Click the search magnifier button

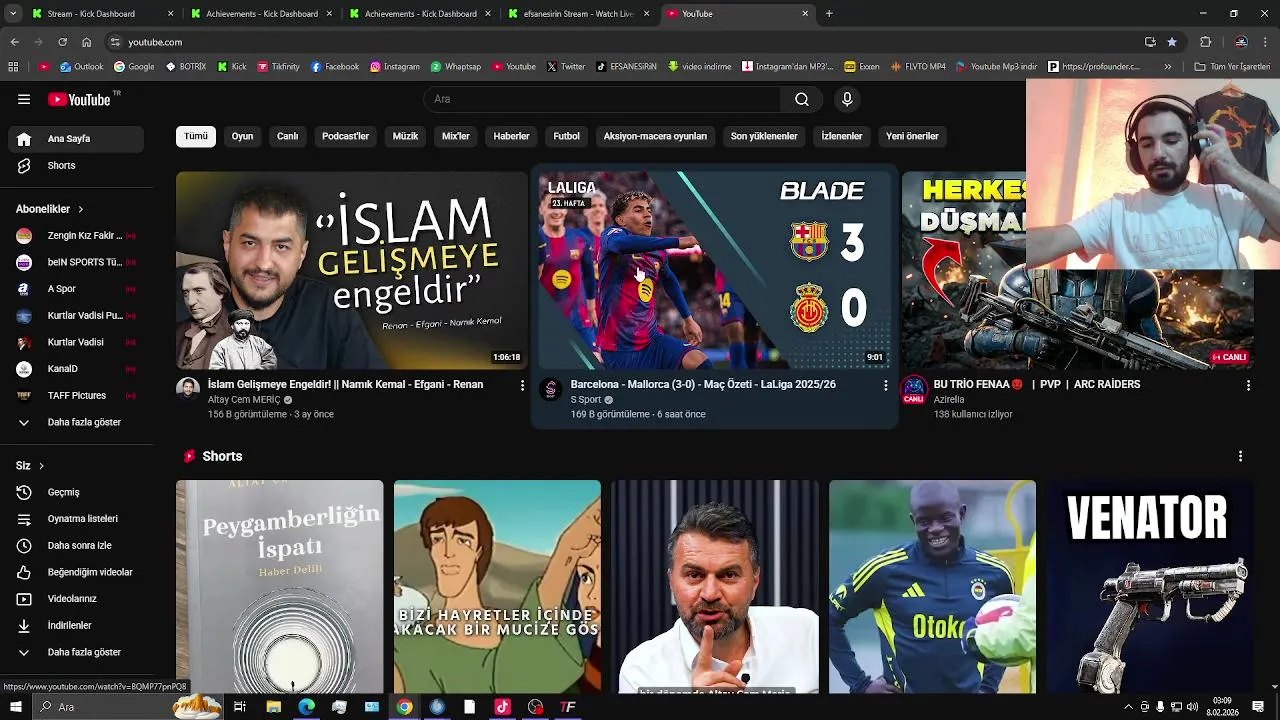click(802, 99)
